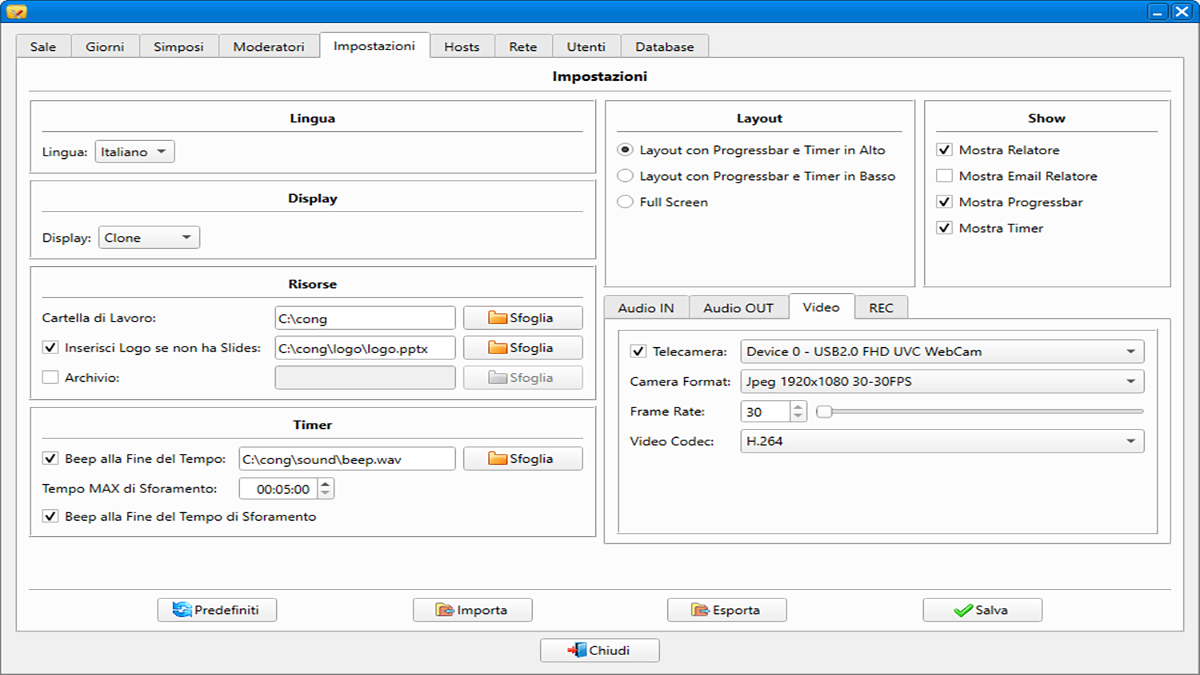Screen dimensions: 1200x675
Task: Open the Database tab
Action: pyautogui.click(x=665, y=47)
